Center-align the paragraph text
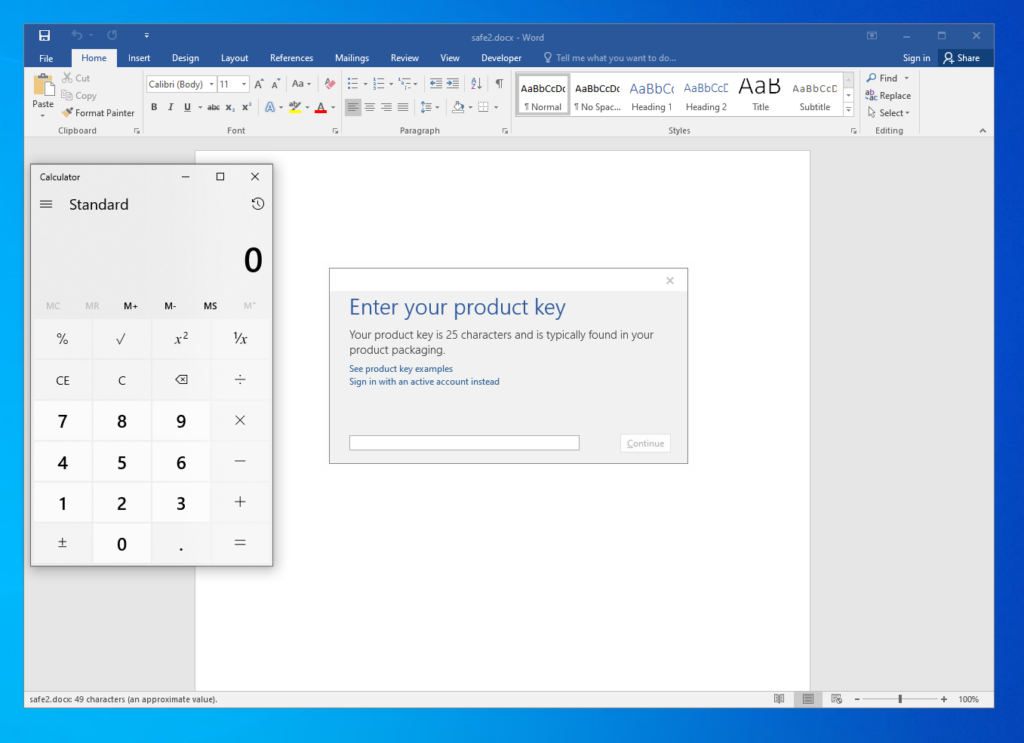1024x743 pixels. [x=370, y=107]
